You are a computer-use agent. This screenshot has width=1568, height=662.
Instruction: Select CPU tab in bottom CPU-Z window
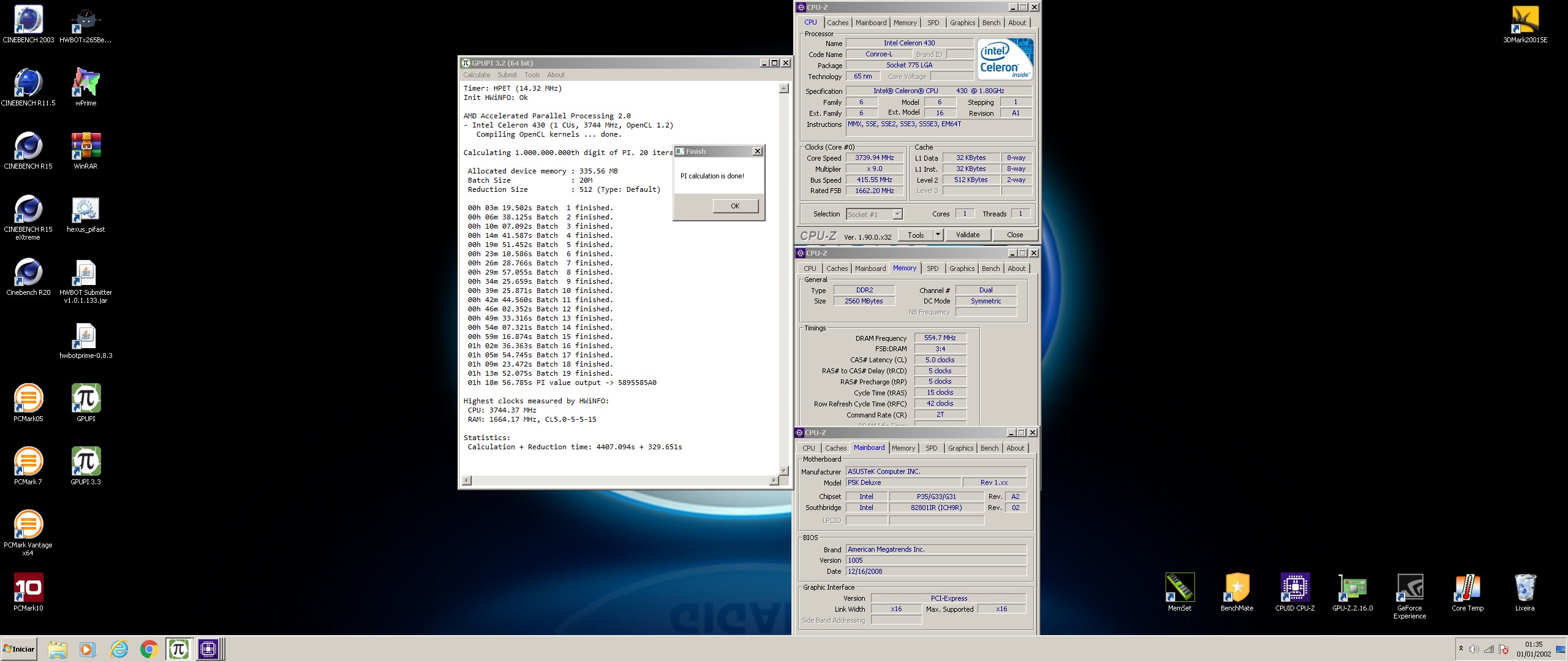[809, 448]
